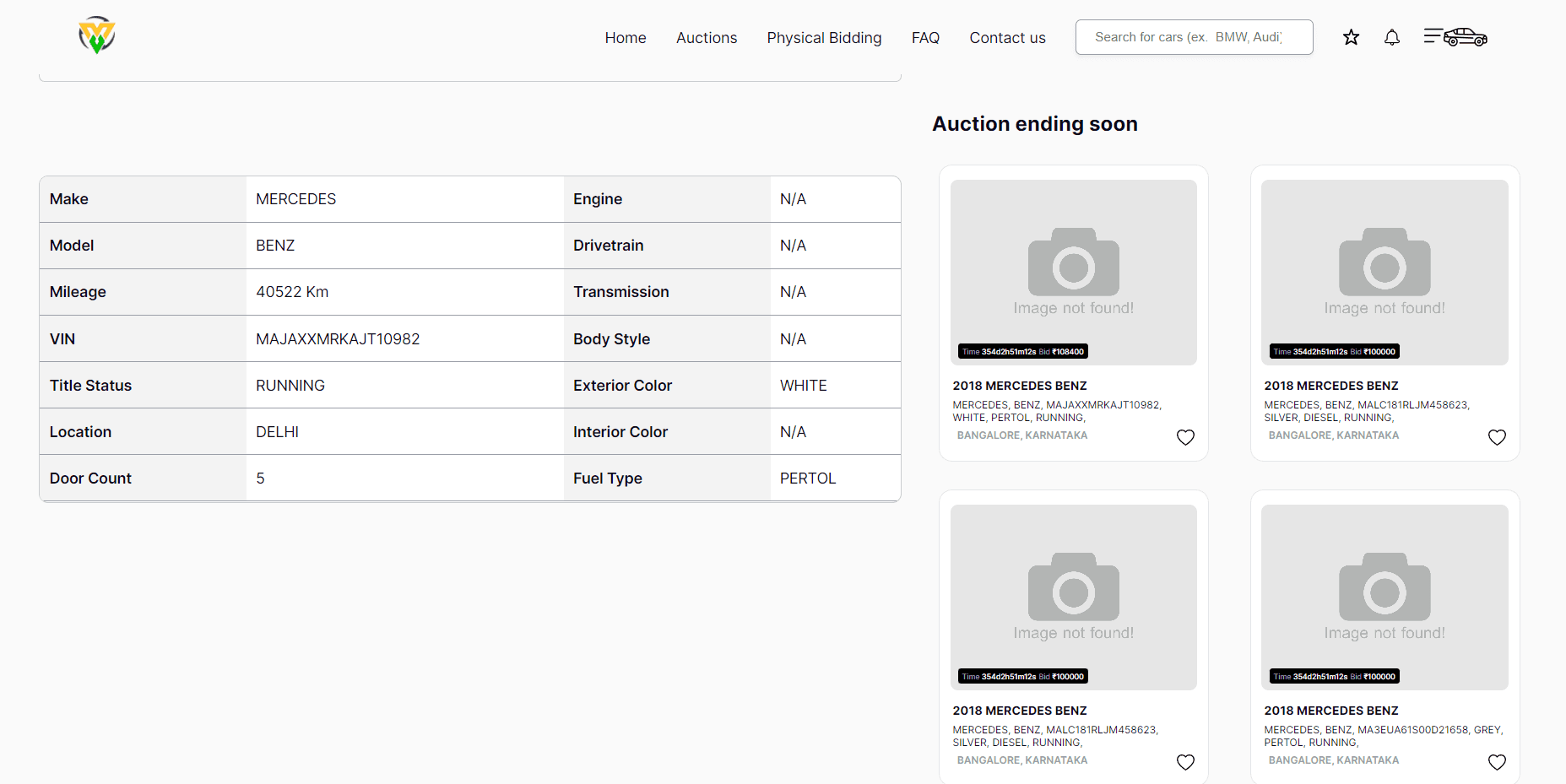Click the Title Status label
The width and height of the screenshot is (1566, 784).
click(x=90, y=386)
